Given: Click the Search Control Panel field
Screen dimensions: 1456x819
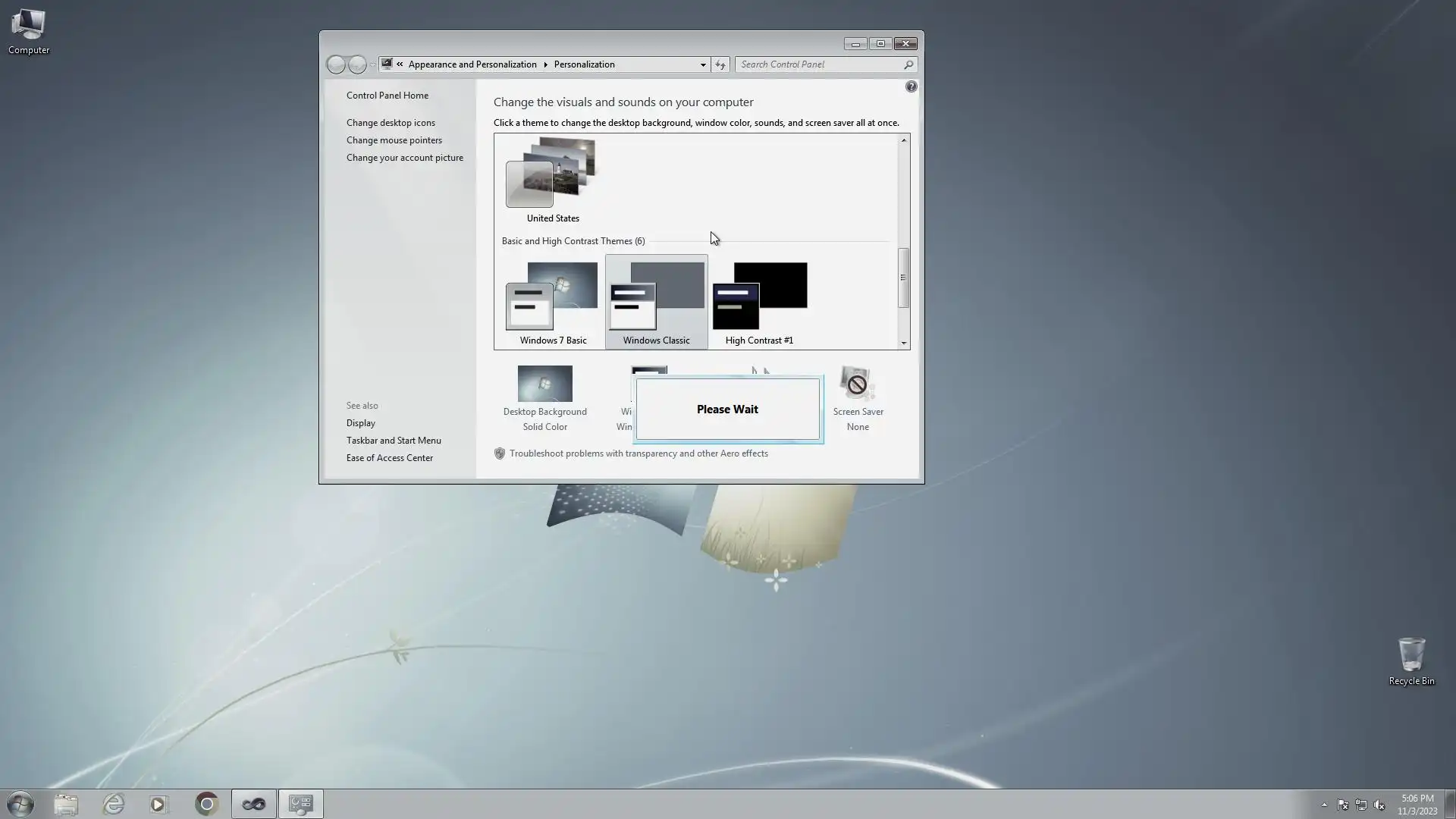Looking at the screenshot, I should (x=819, y=64).
